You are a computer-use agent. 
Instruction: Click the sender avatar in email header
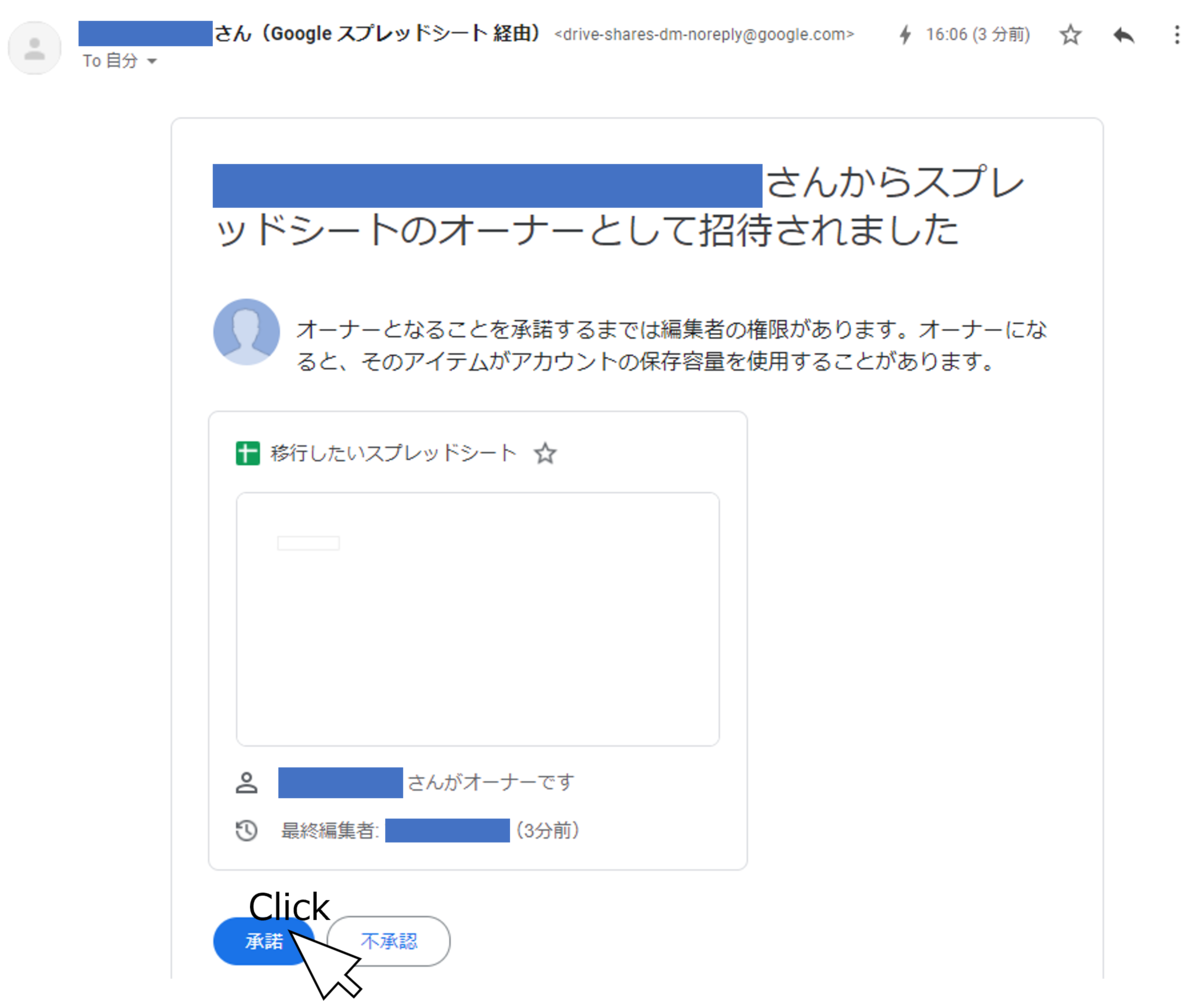[x=36, y=48]
